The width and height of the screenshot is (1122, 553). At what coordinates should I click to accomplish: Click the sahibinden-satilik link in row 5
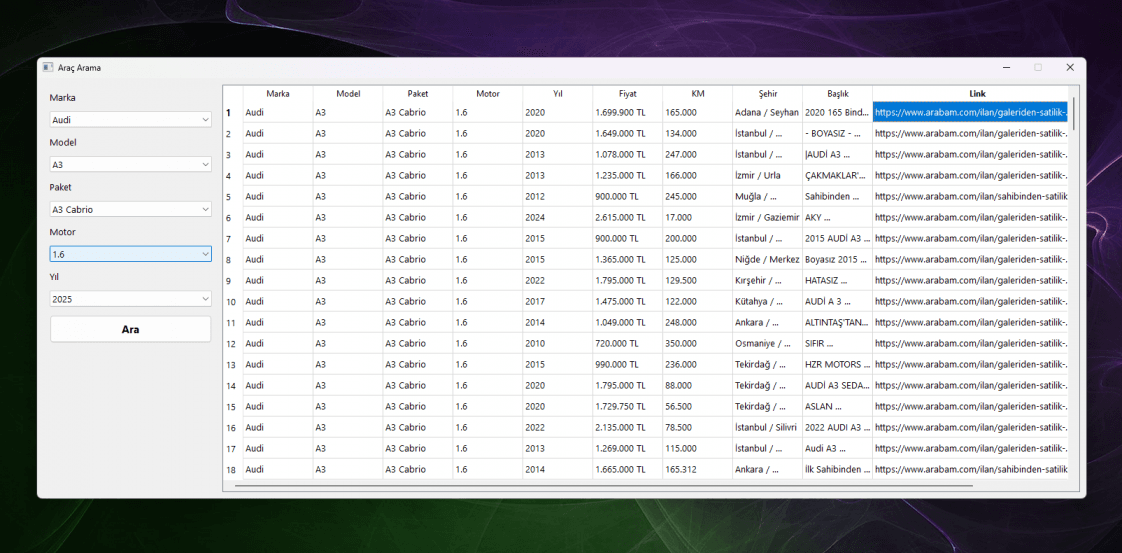click(x=970, y=196)
